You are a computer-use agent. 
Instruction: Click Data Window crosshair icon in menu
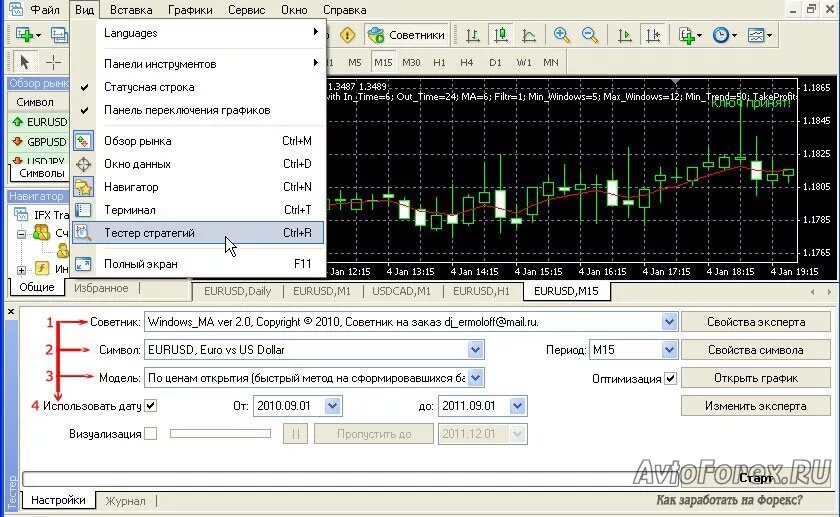(x=84, y=164)
